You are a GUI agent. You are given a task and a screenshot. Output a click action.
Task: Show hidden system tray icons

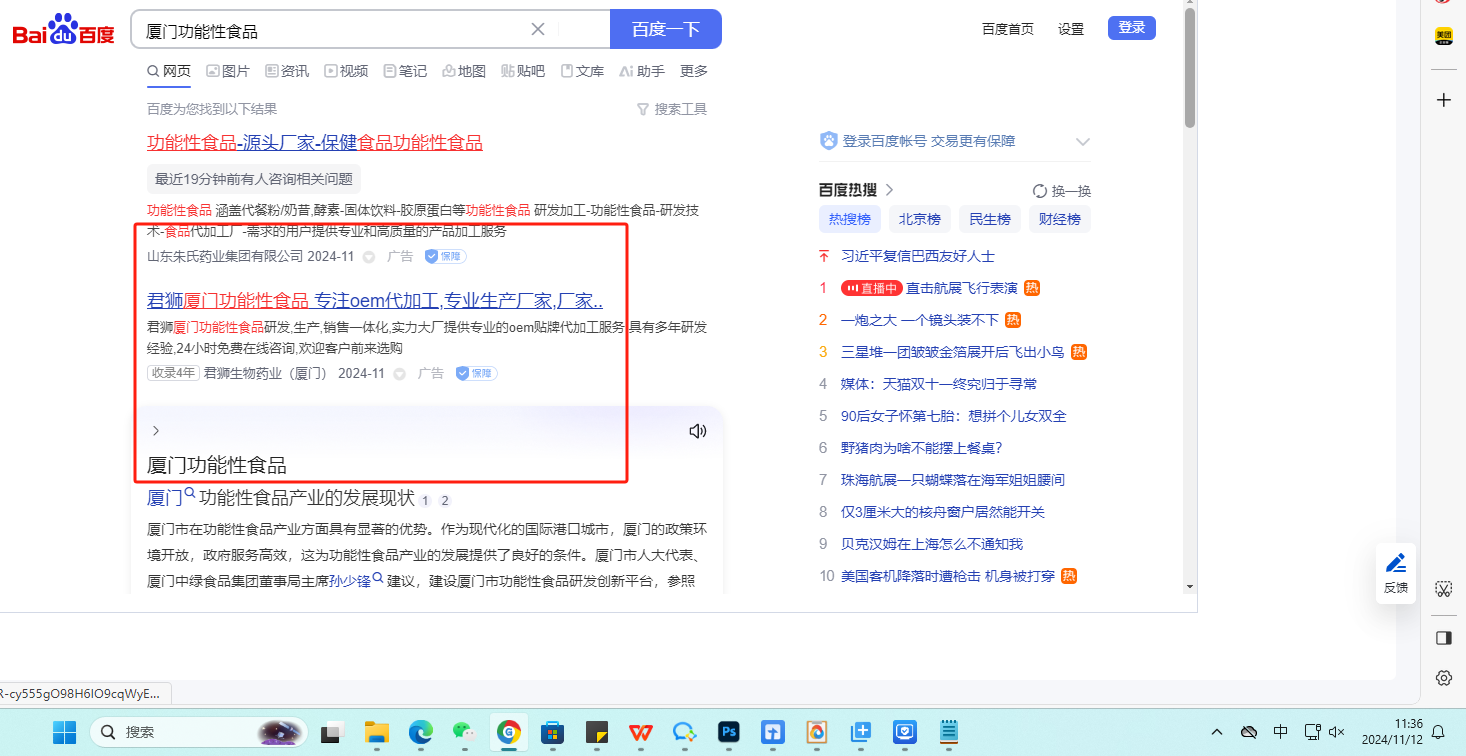[x=1217, y=732]
